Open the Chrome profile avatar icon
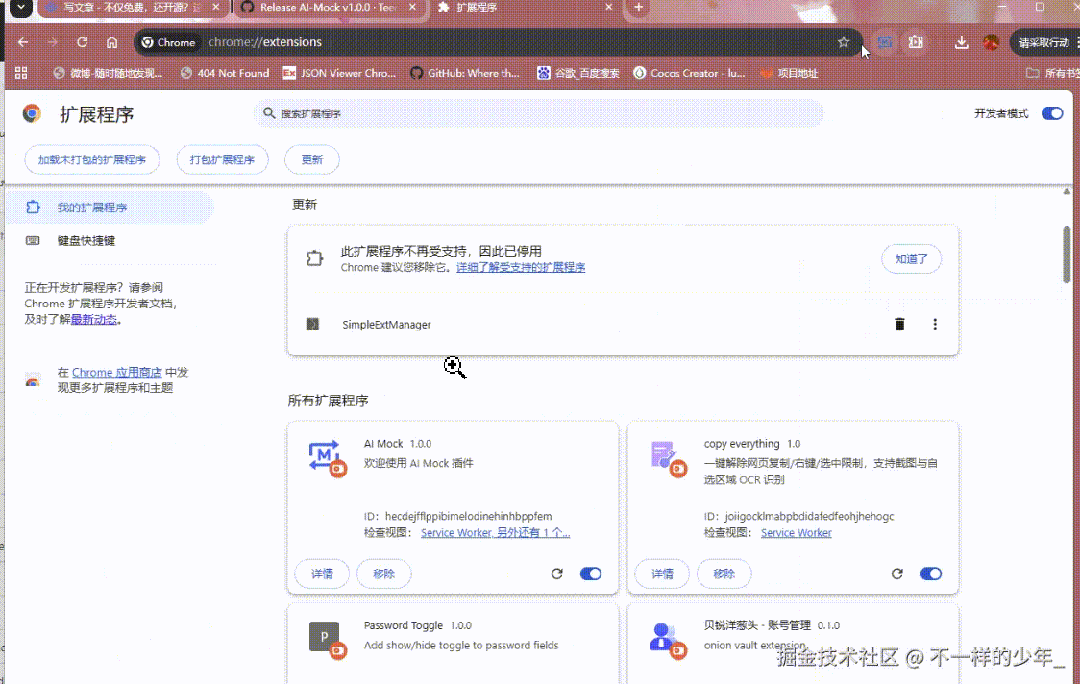 click(x=991, y=43)
